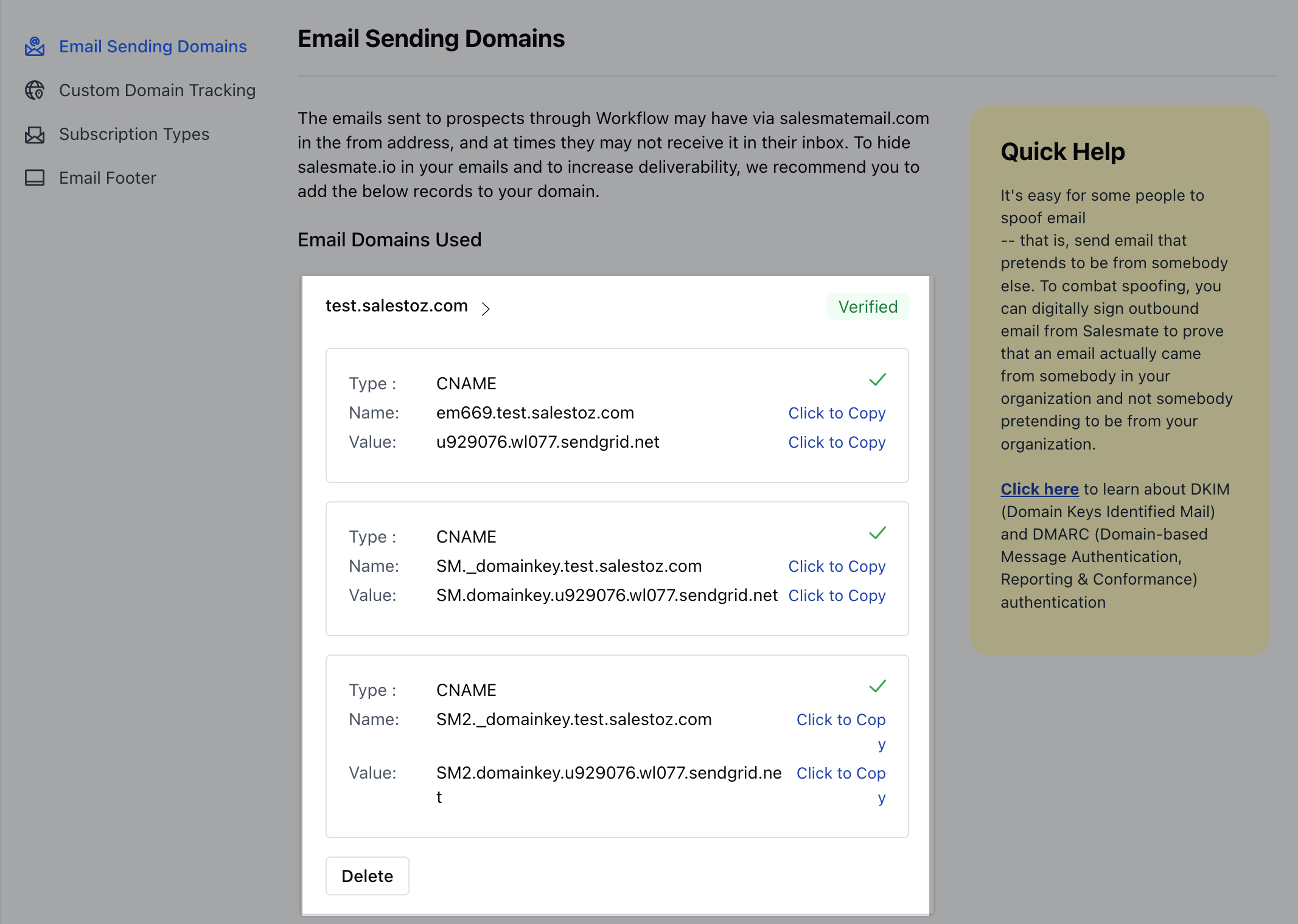Click the Email Footer layout icon
Viewport: 1298px width, 924px height.
coord(35,178)
